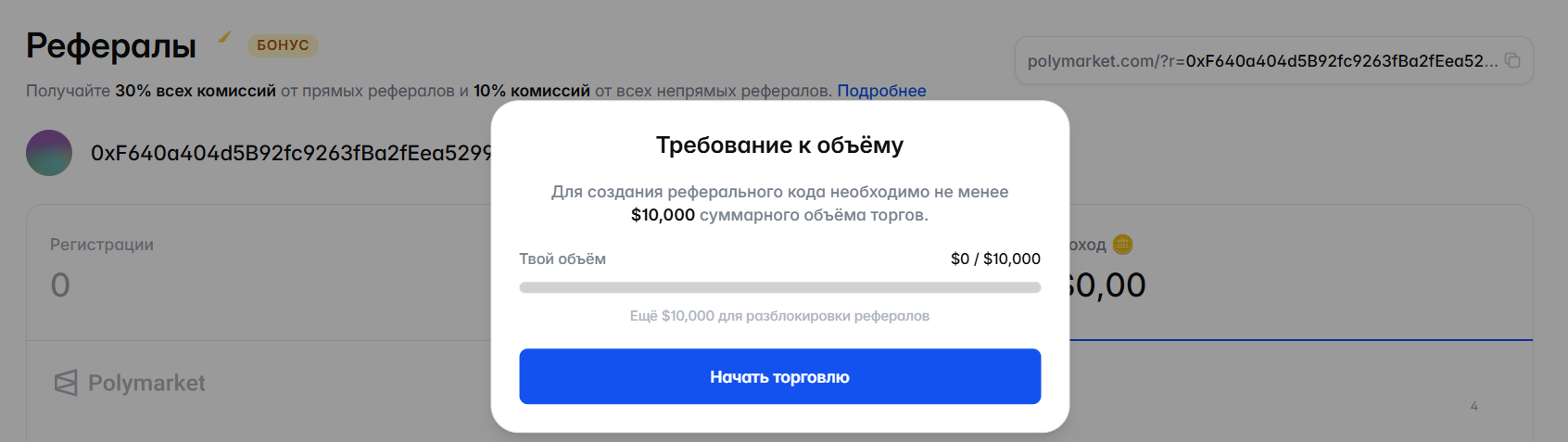Click the $0 / $10,000 volume value

994,259
